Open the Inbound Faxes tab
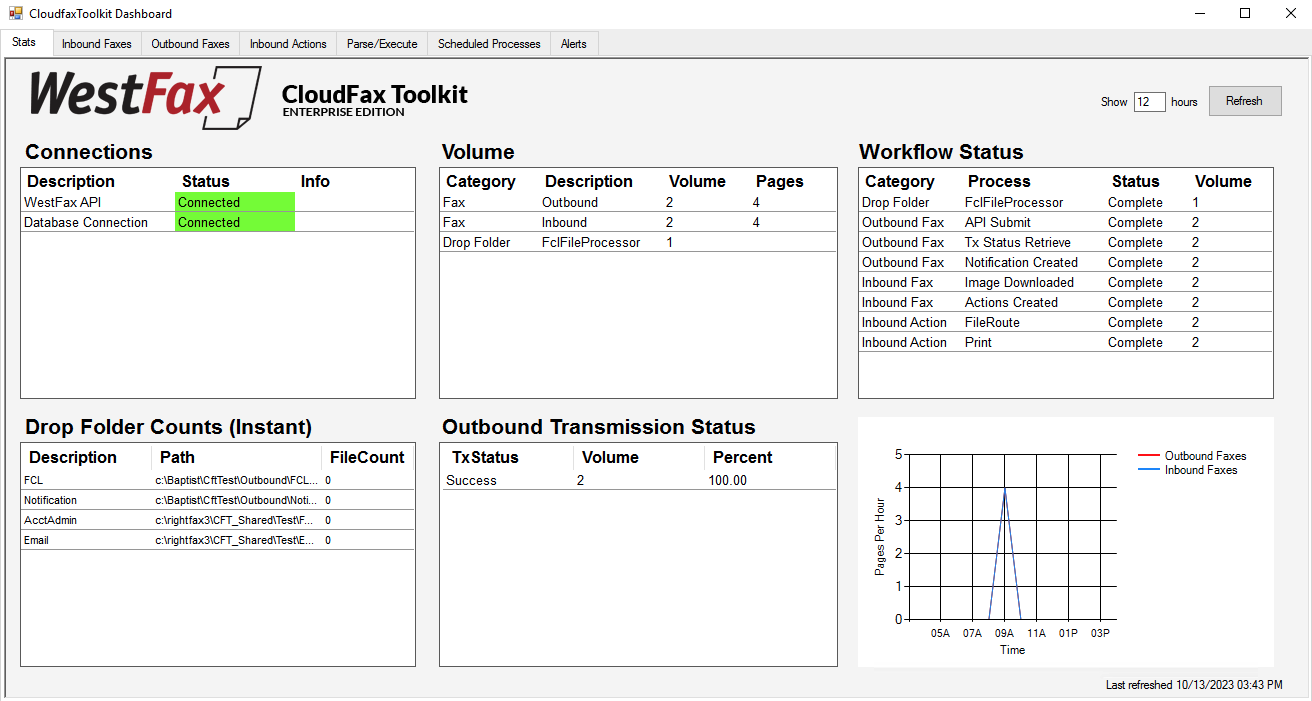Viewport: 1312px width, 701px height. point(96,44)
